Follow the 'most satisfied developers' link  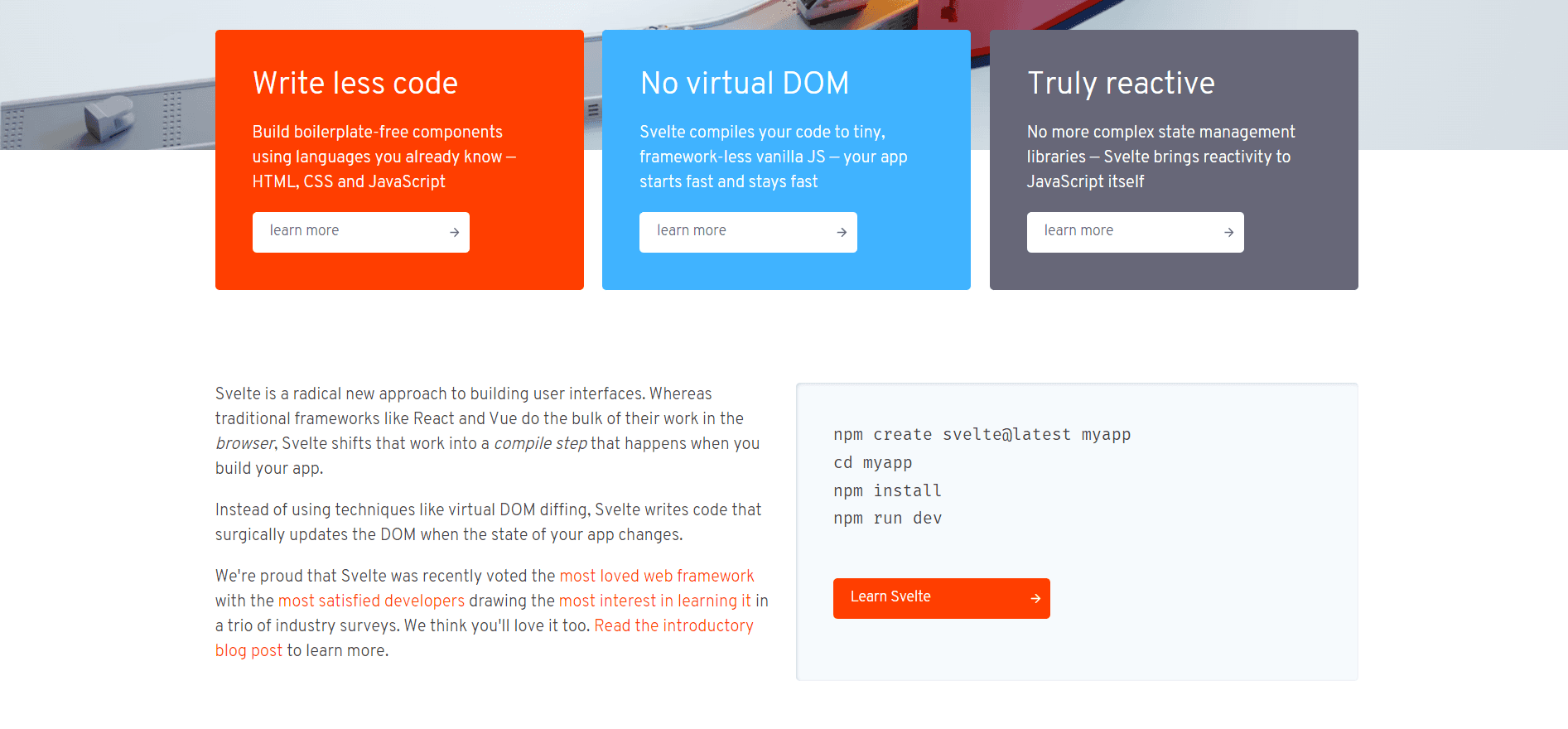click(x=371, y=601)
